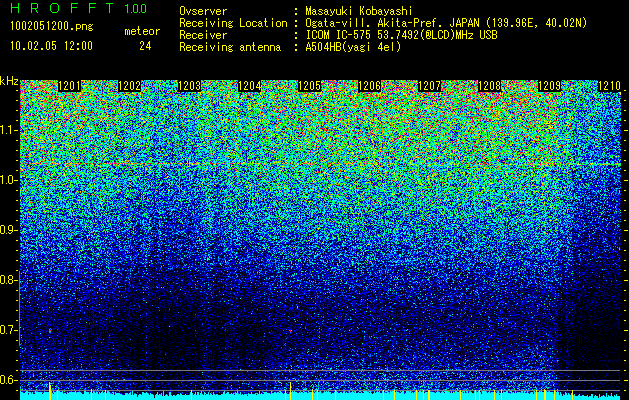Click the filename 1002051200.png

[52, 26]
